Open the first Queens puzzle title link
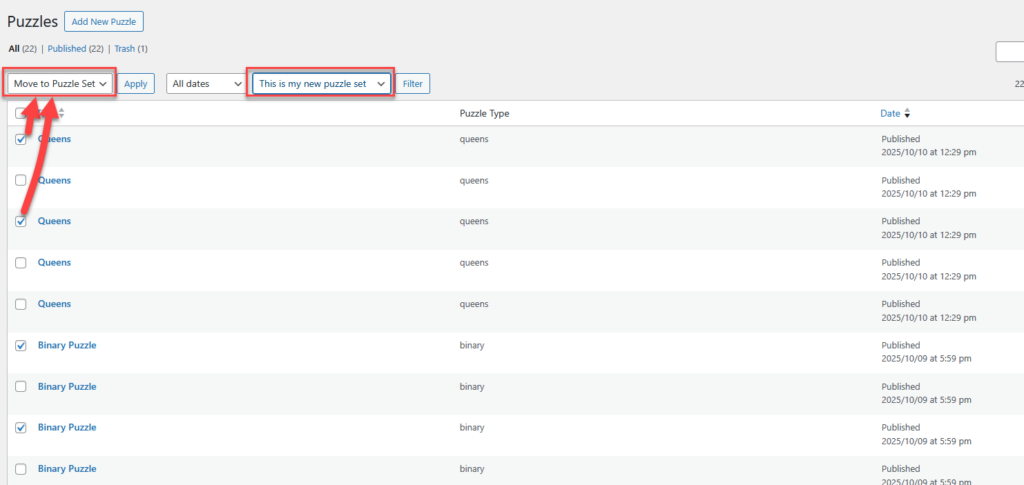Screen dimensions: 1024x485 point(54,139)
